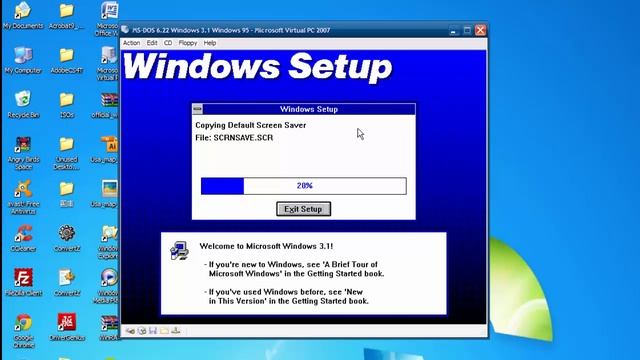Open the Edit menu in Virtual PC

pyautogui.click(x=152, y=43)
